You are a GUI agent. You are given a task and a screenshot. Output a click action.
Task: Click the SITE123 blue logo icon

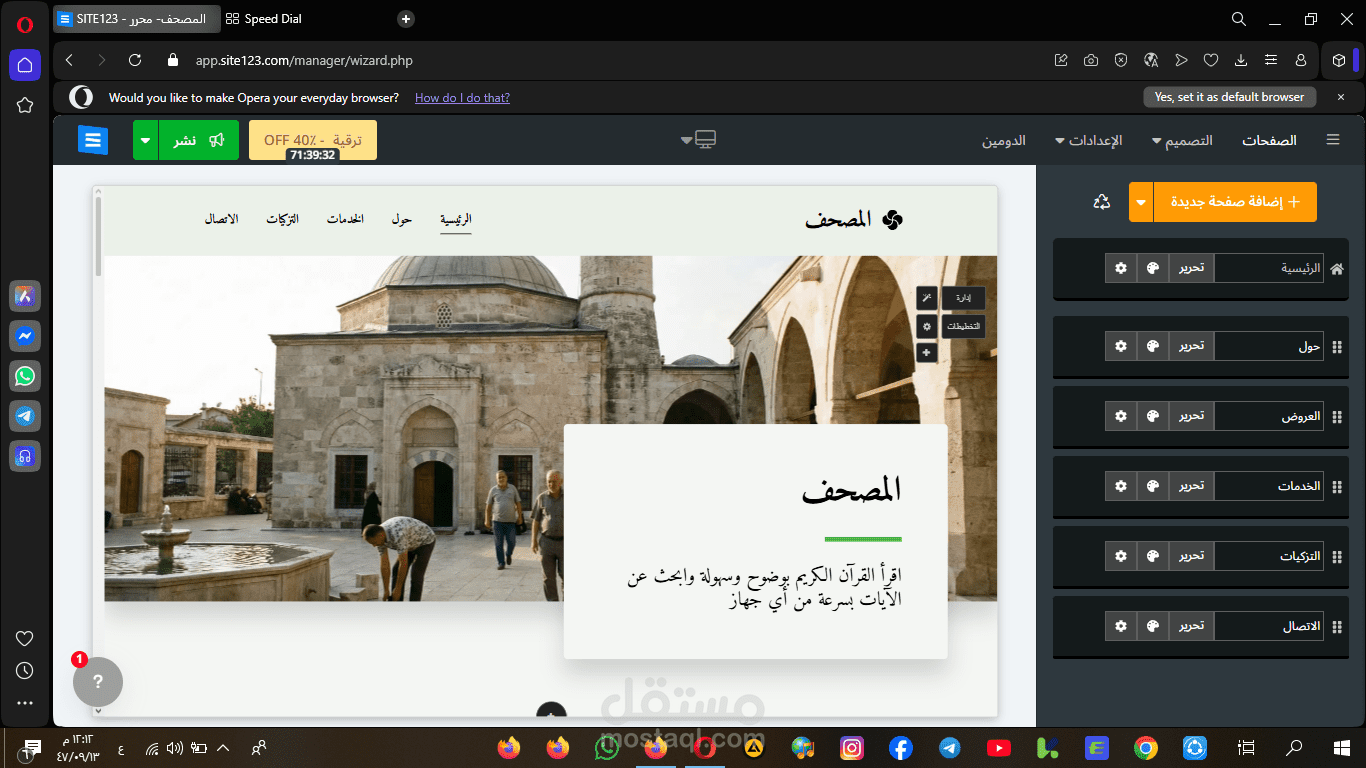(93, 140)
